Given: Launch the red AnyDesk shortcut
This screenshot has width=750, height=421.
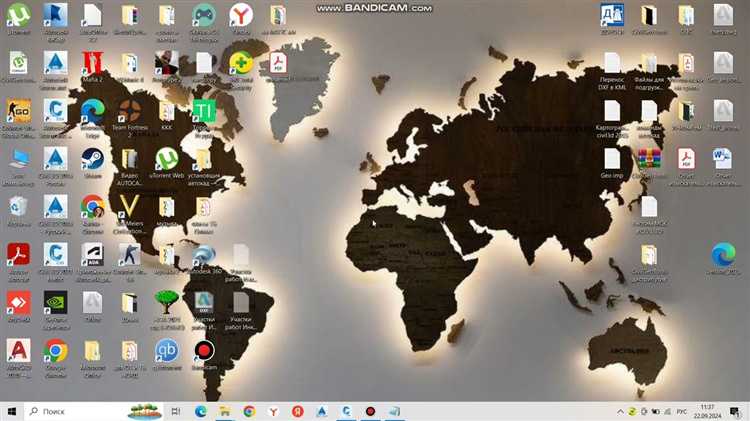Looking at the screenshot, I should click(19, 306).
